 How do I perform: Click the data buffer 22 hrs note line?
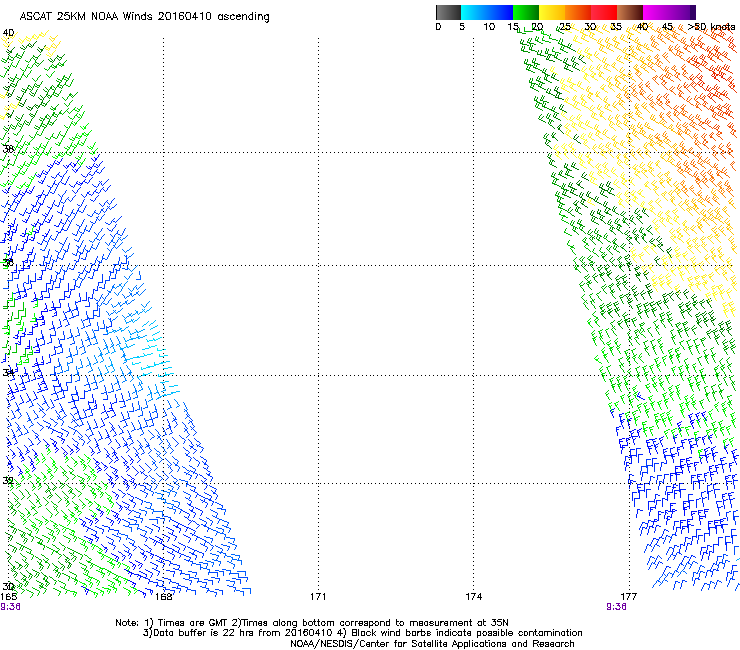click(362, 633)
